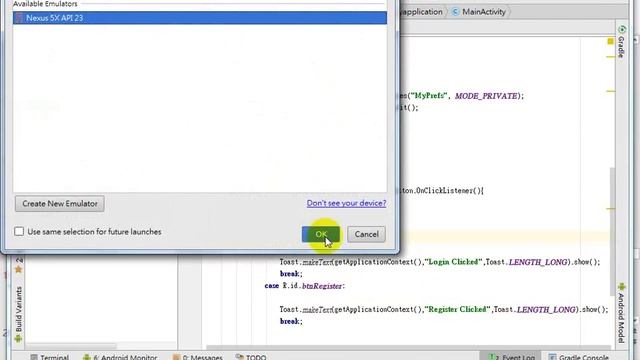
Task: Click the Gradle Console icon
Action: pos(552,357)
